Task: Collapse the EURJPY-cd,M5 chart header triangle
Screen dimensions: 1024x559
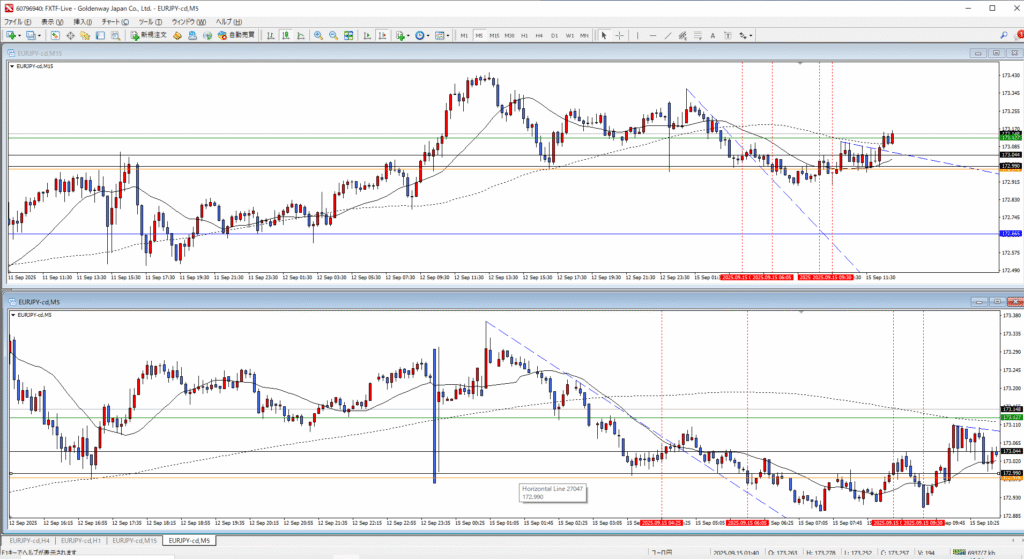Action: (x=12, y=315)
